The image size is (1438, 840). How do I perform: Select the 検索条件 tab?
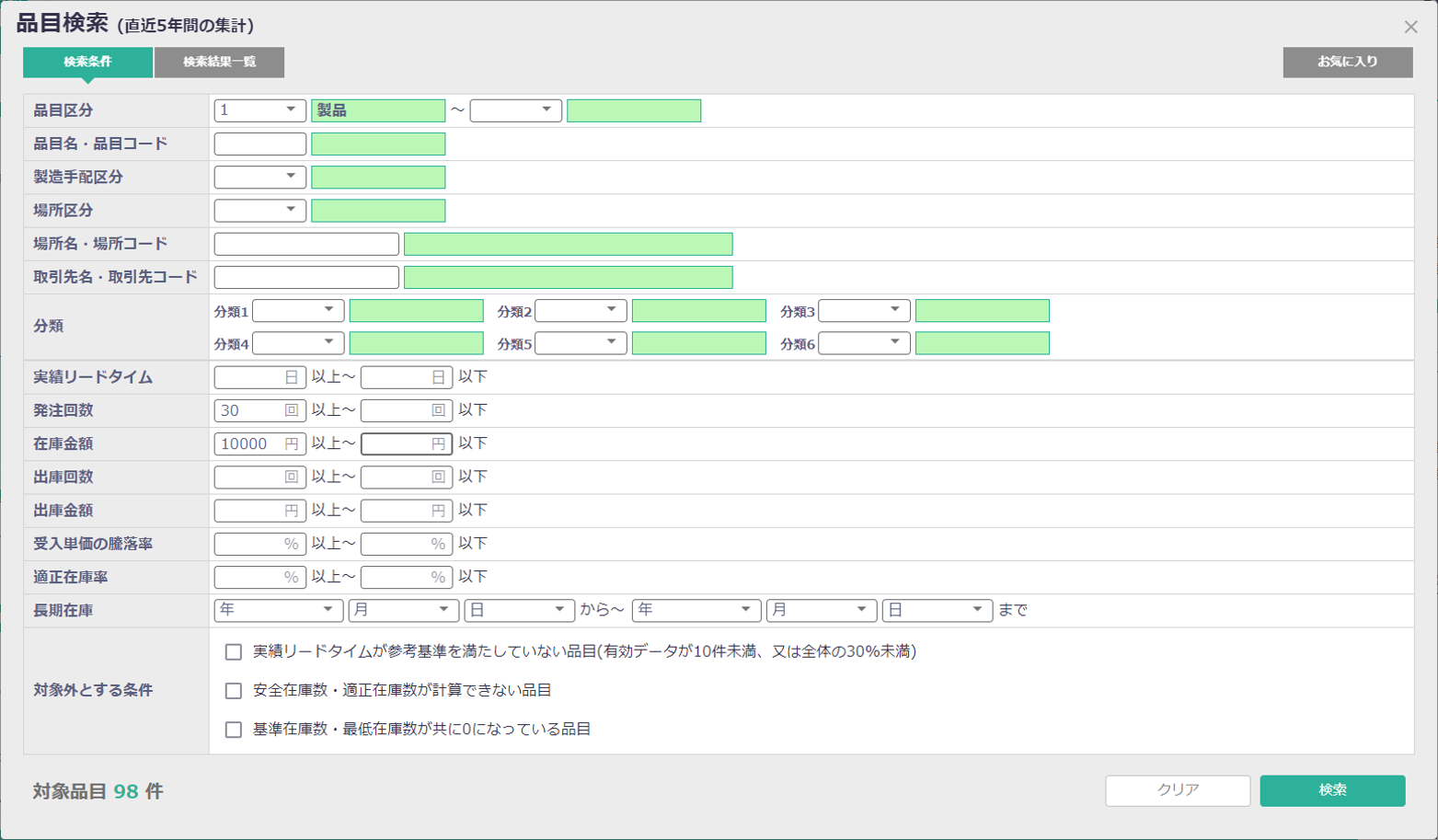88,63
